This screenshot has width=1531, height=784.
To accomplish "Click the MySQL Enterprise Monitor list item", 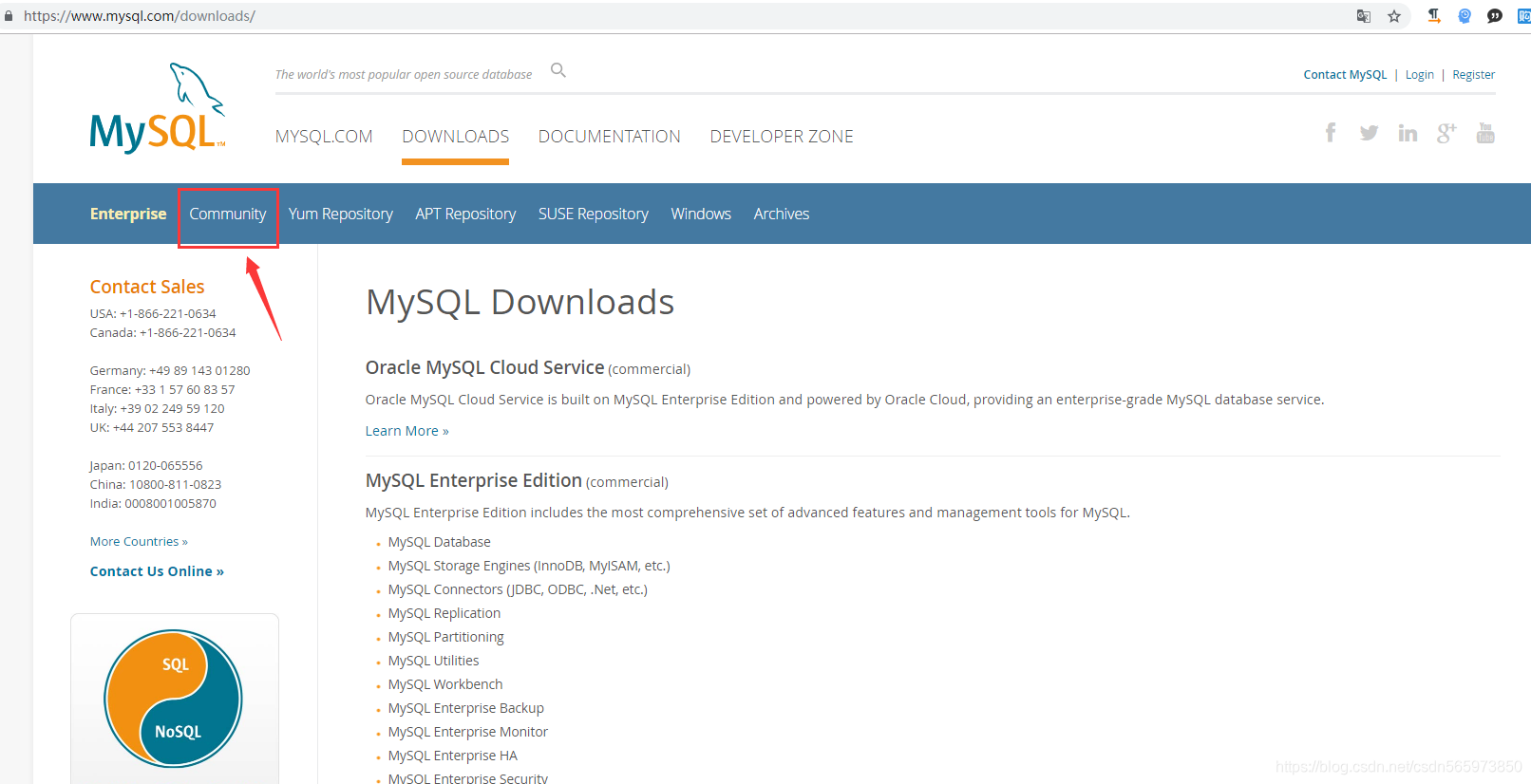I will [x=468, y=732].
